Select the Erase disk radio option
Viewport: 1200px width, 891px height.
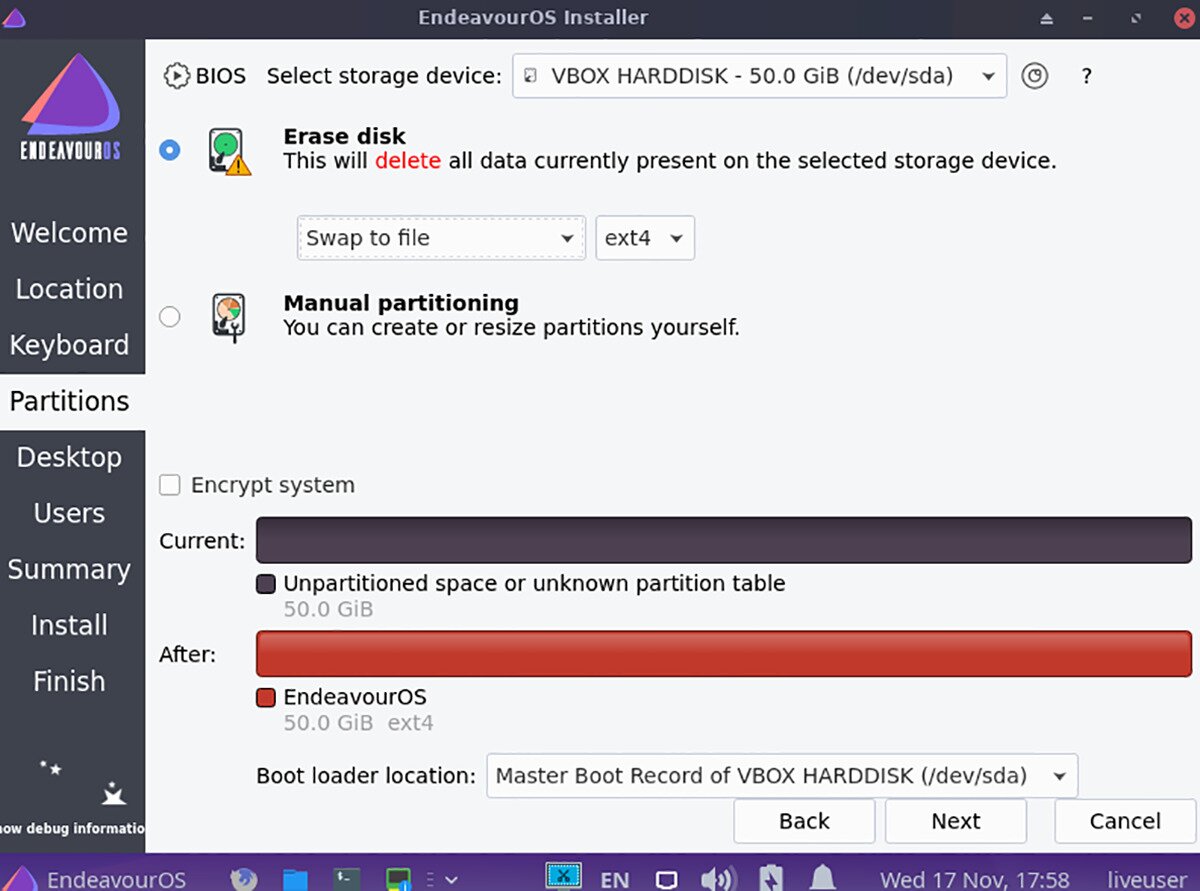pyautogui.click(x=170, y=150)
